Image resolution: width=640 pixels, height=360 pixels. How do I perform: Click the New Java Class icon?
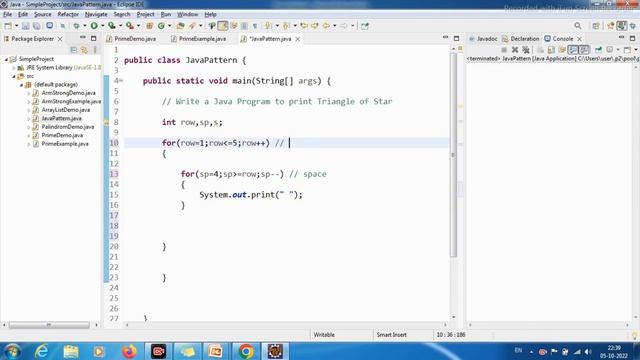(x=162, y=26)
